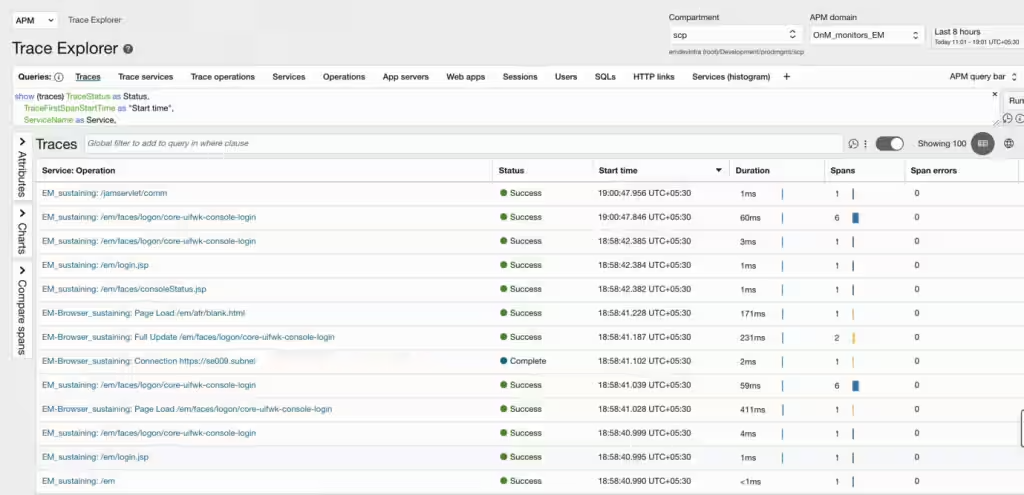Expand the Charts side panel
Screen dimensions: 1024x495
[x=22, y=232]
